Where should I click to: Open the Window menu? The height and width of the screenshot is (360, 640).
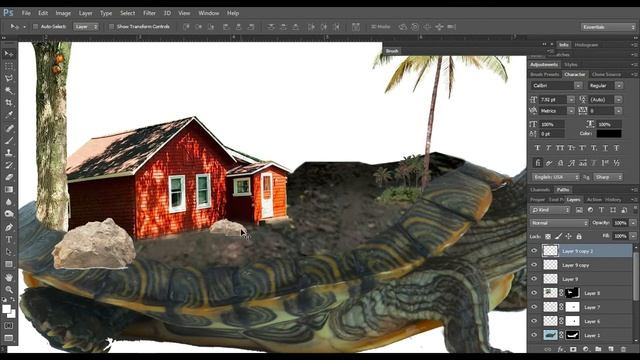coord(209,13)
